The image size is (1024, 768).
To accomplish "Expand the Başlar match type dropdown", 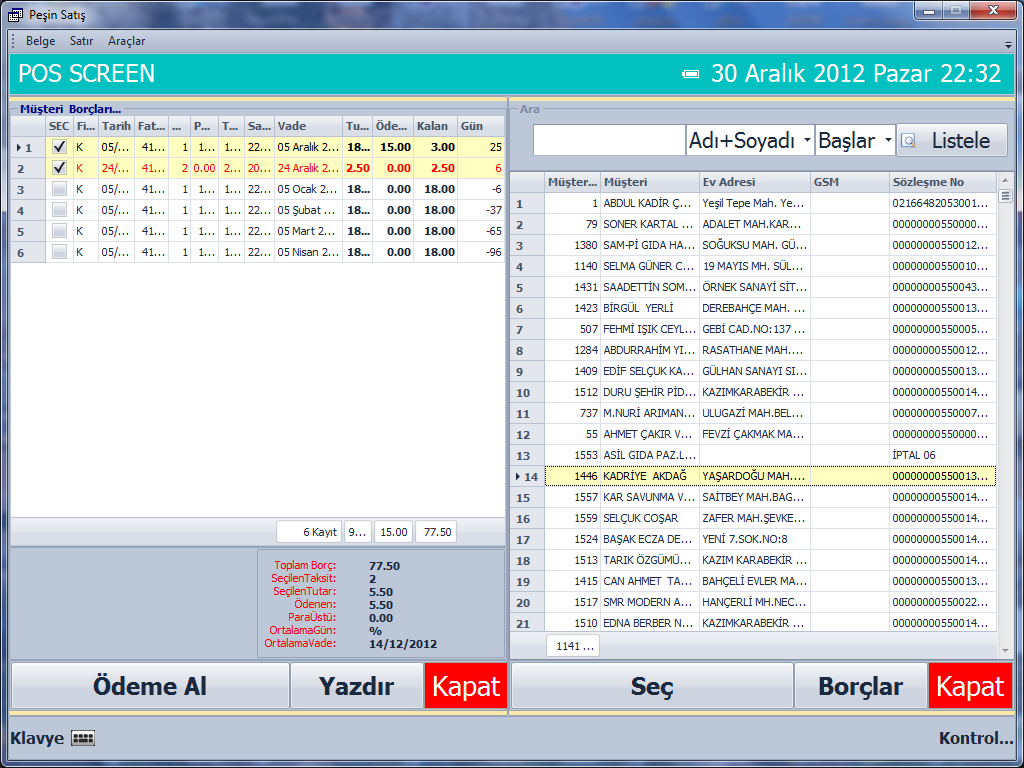I will (887, 141).
